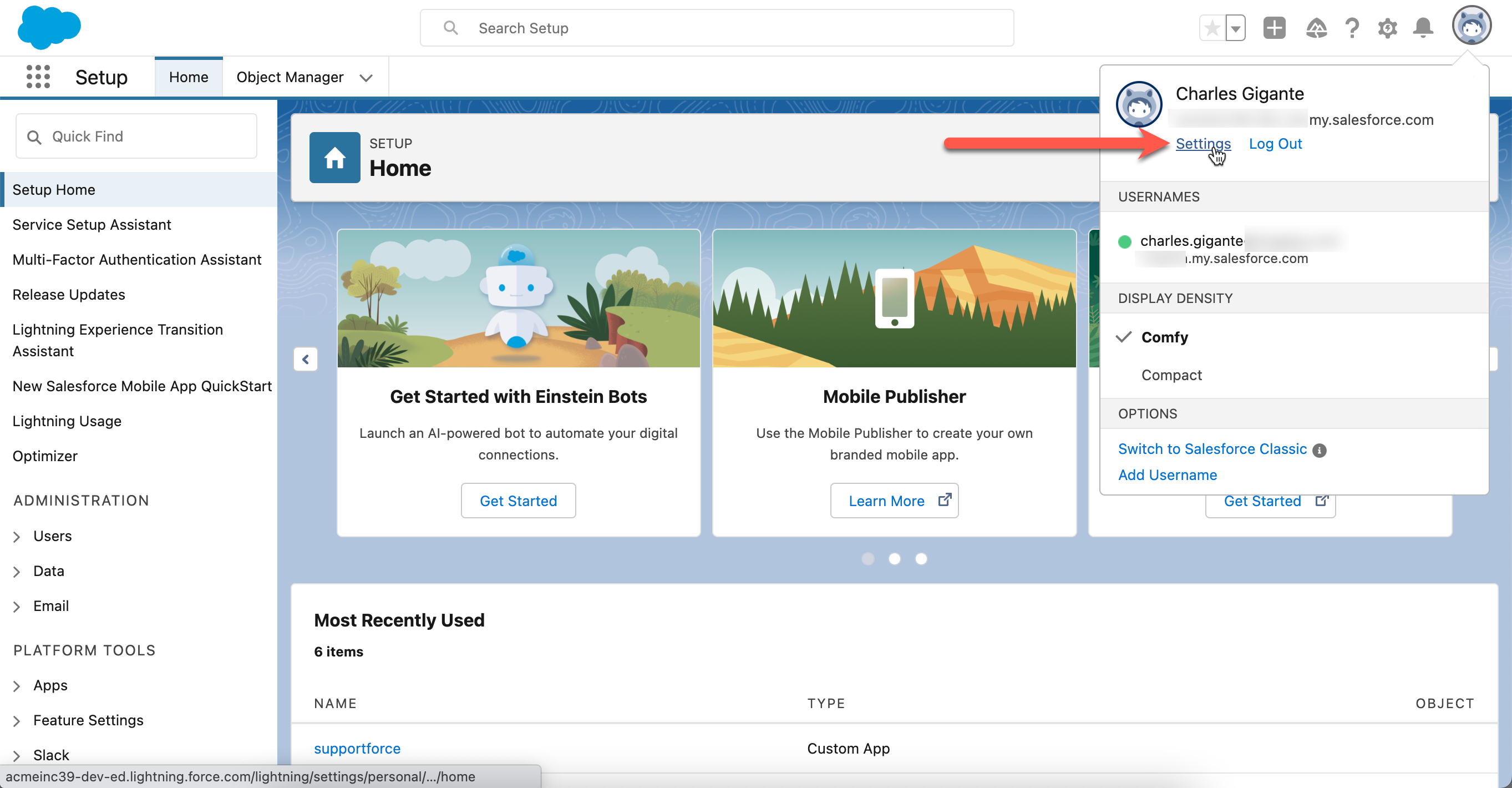
Task: Click the Quick Find search field
Action: (136, 136)
